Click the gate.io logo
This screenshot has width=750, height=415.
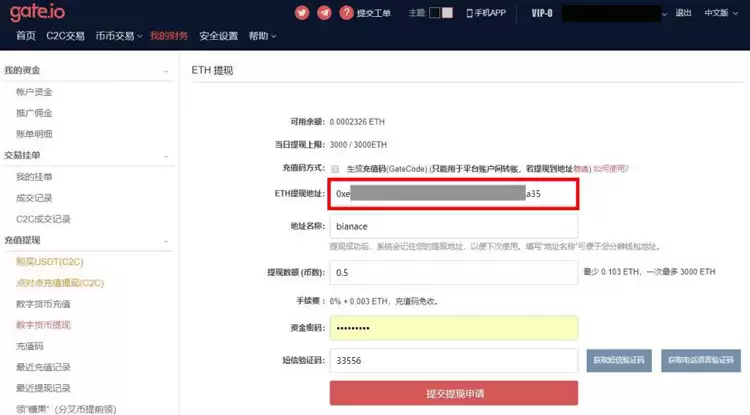coord(37,12)
